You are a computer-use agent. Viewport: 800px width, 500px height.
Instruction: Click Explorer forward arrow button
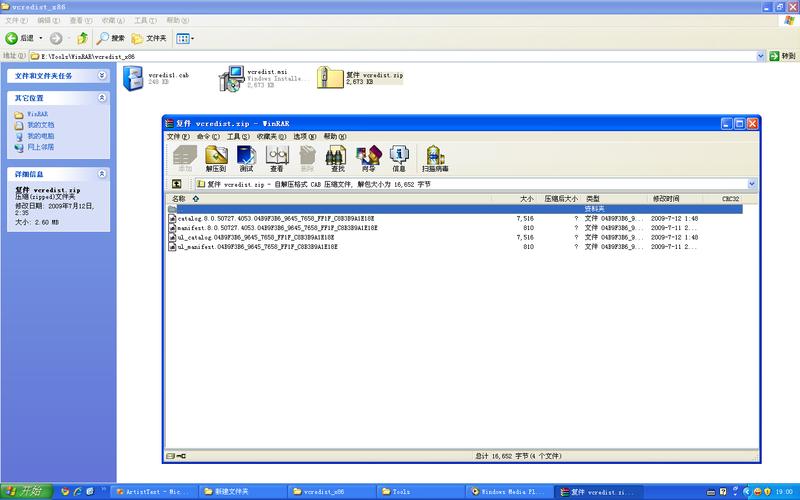click(56, 38)
